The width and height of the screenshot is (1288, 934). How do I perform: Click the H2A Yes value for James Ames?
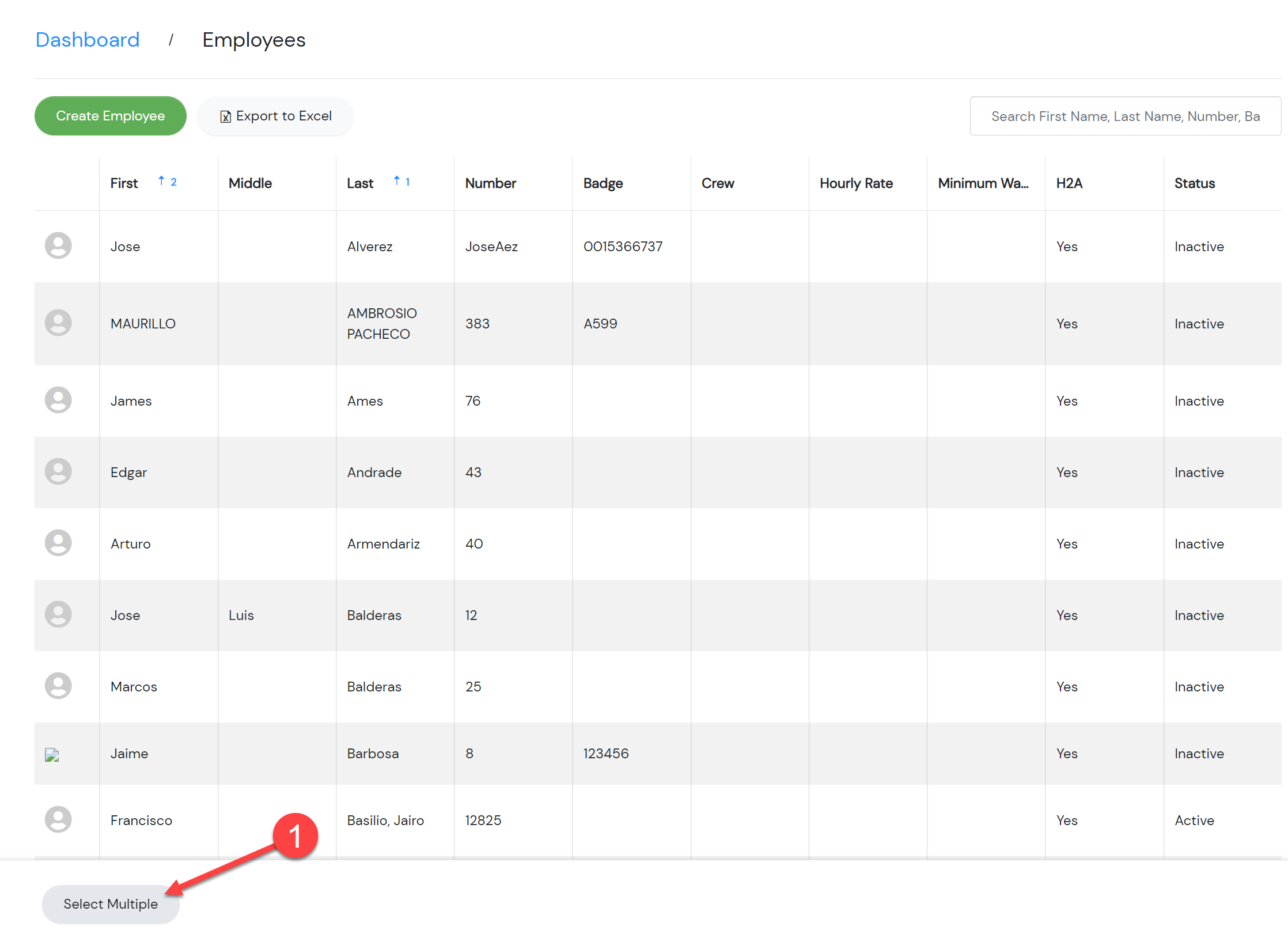pyautogui.click(x=1067, y=401)
